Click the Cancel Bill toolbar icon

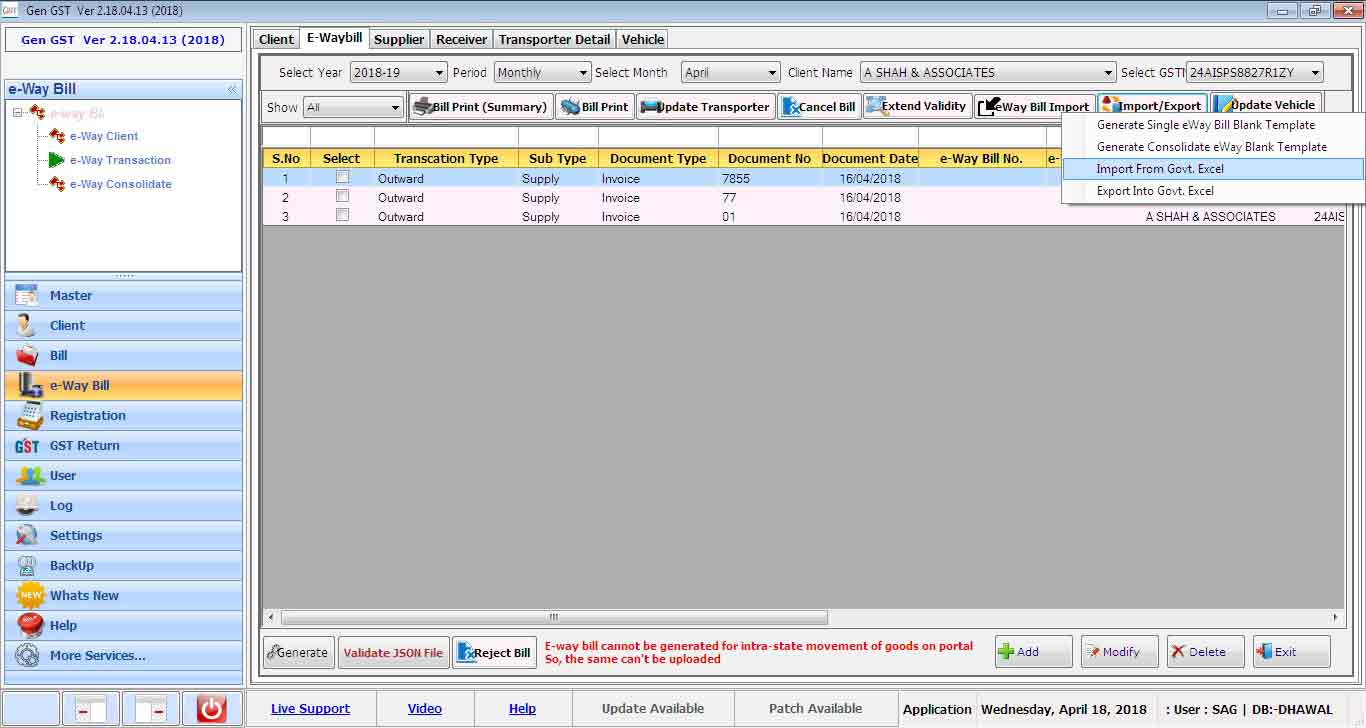tap(790, 107)
